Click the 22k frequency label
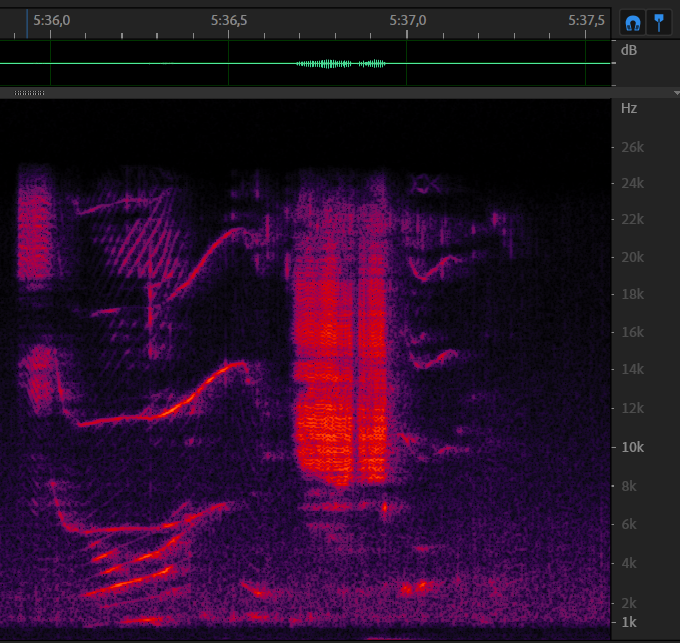 (632, 219)
